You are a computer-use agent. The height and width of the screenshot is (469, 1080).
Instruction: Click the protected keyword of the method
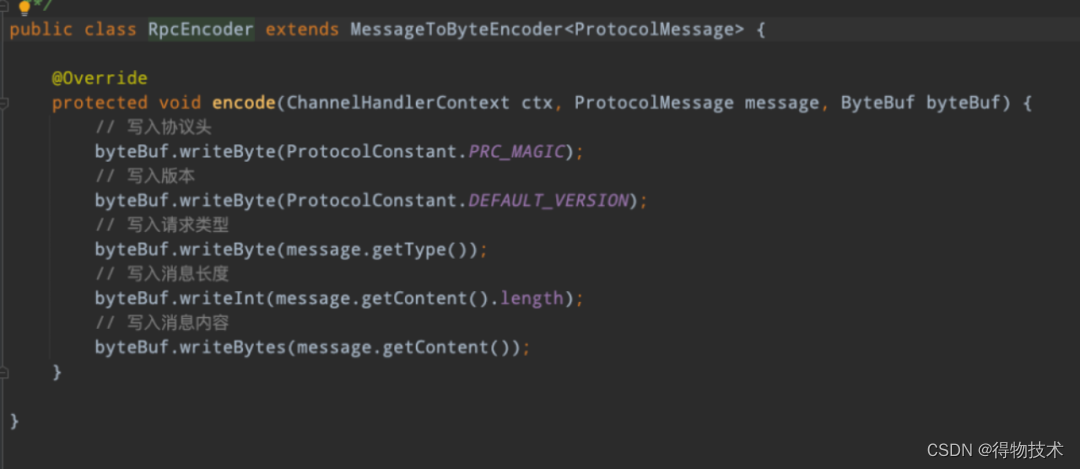click(100, 103)
